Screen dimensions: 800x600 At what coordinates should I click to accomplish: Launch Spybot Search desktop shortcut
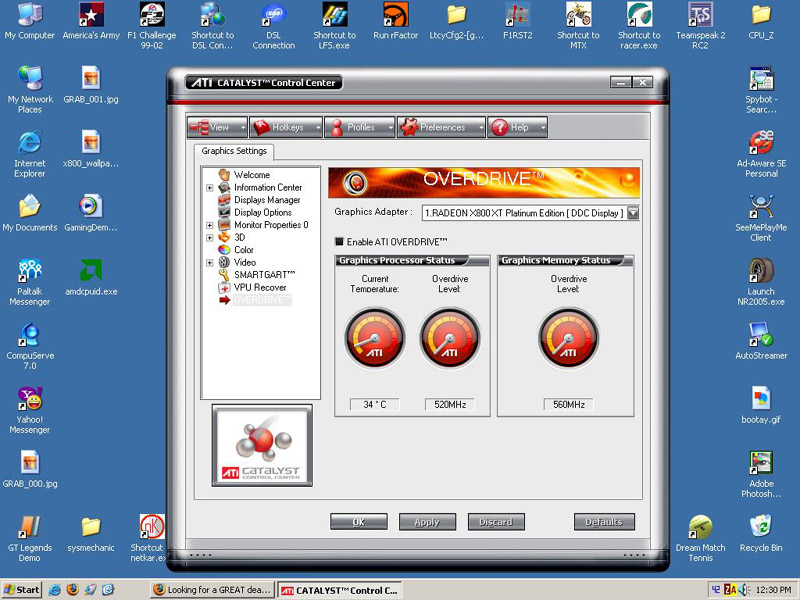pyautogui.click(x=761, y=90)
